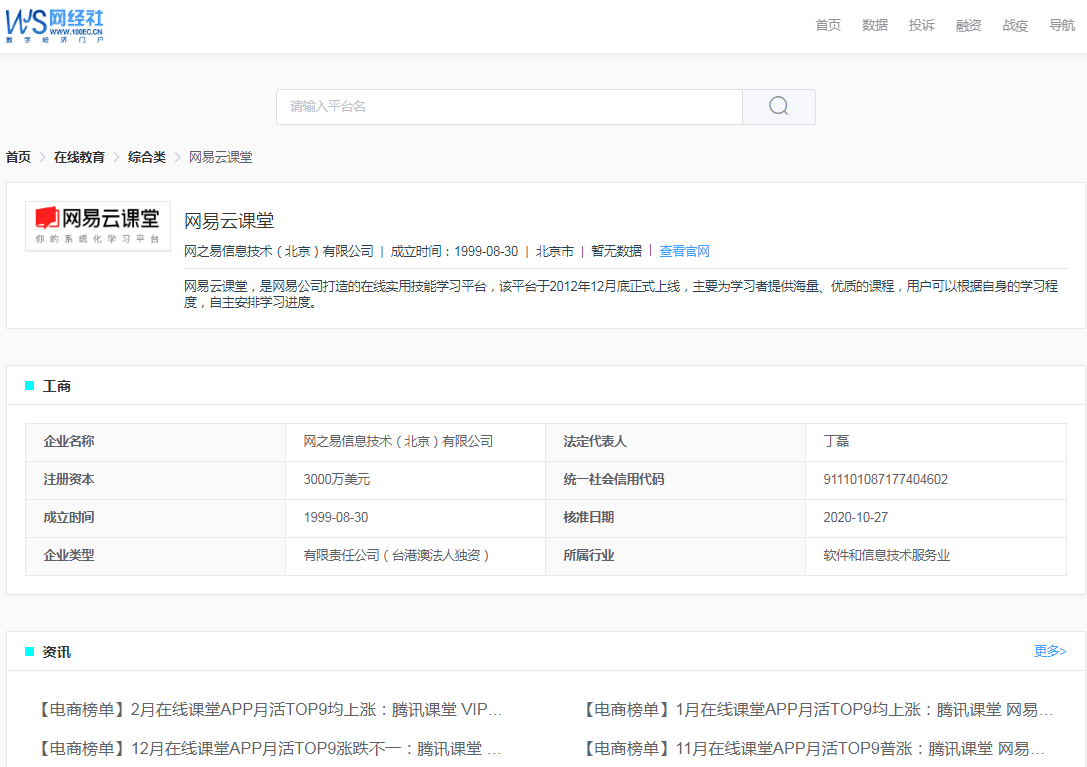Go to 综合类 breadcrumb link
Viewport: 1087px width, 767px height.
[x=146, y=157]
